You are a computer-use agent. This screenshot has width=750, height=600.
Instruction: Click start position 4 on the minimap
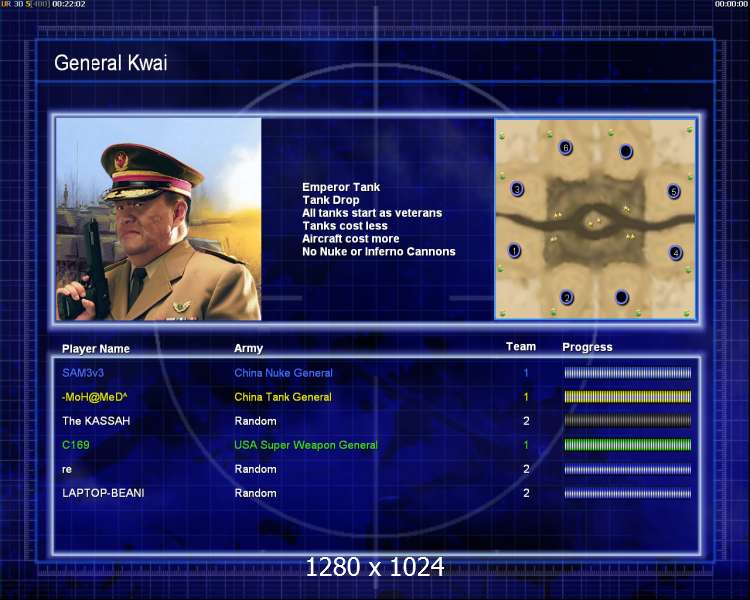pyautogui.click(x=675, y=253)
